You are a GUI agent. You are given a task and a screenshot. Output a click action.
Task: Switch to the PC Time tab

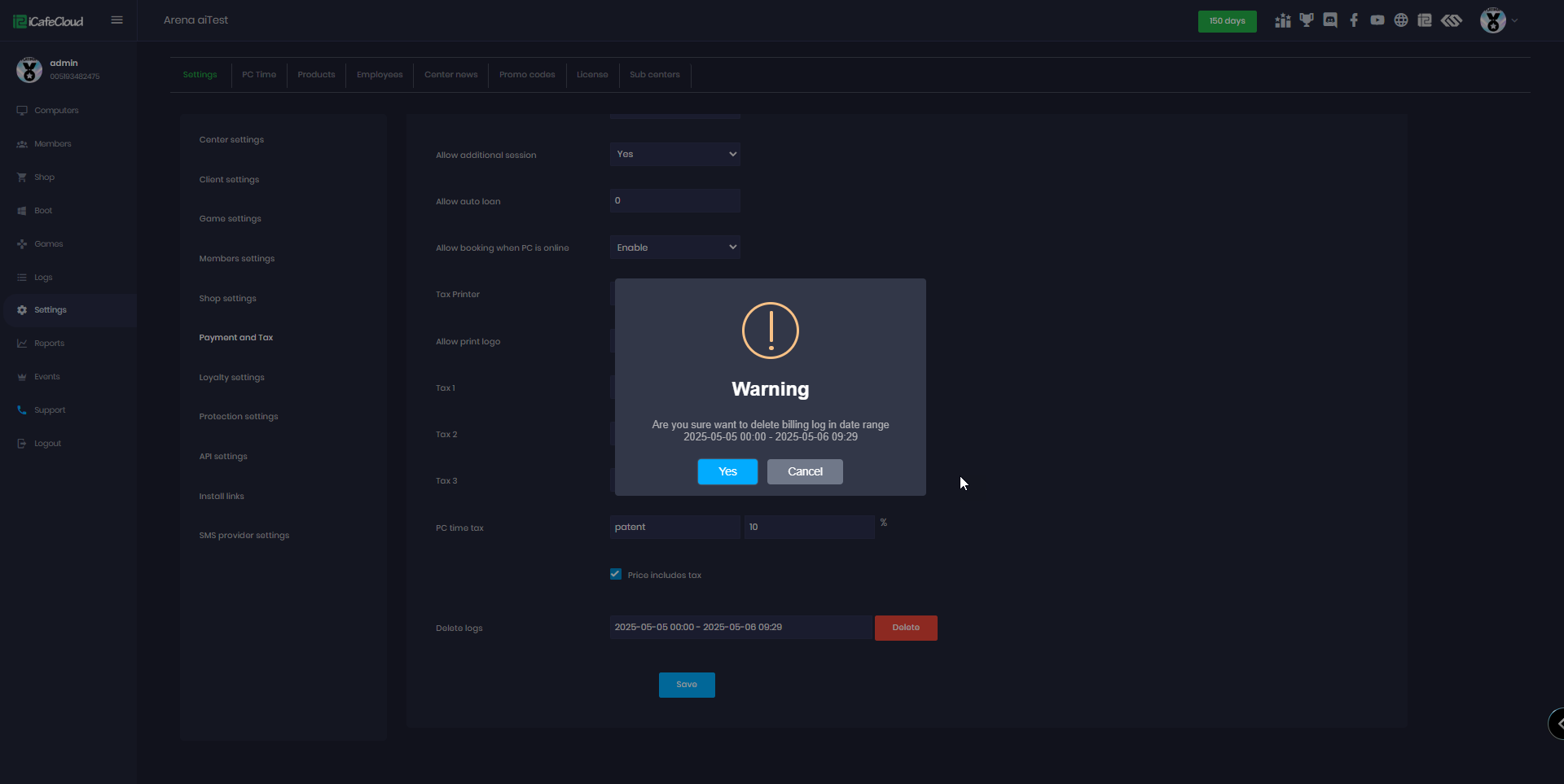(259, 75)
